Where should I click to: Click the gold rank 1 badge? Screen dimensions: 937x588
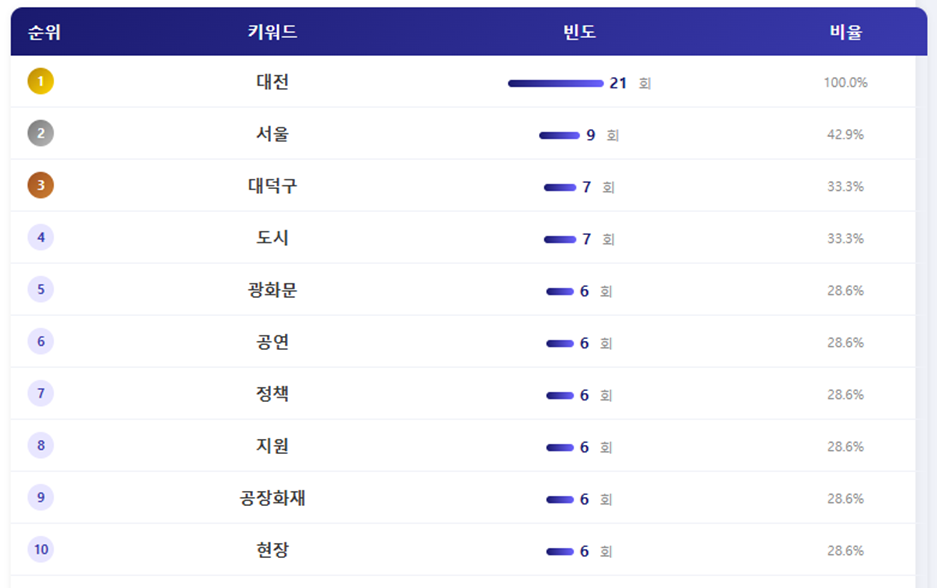[41, 82]
